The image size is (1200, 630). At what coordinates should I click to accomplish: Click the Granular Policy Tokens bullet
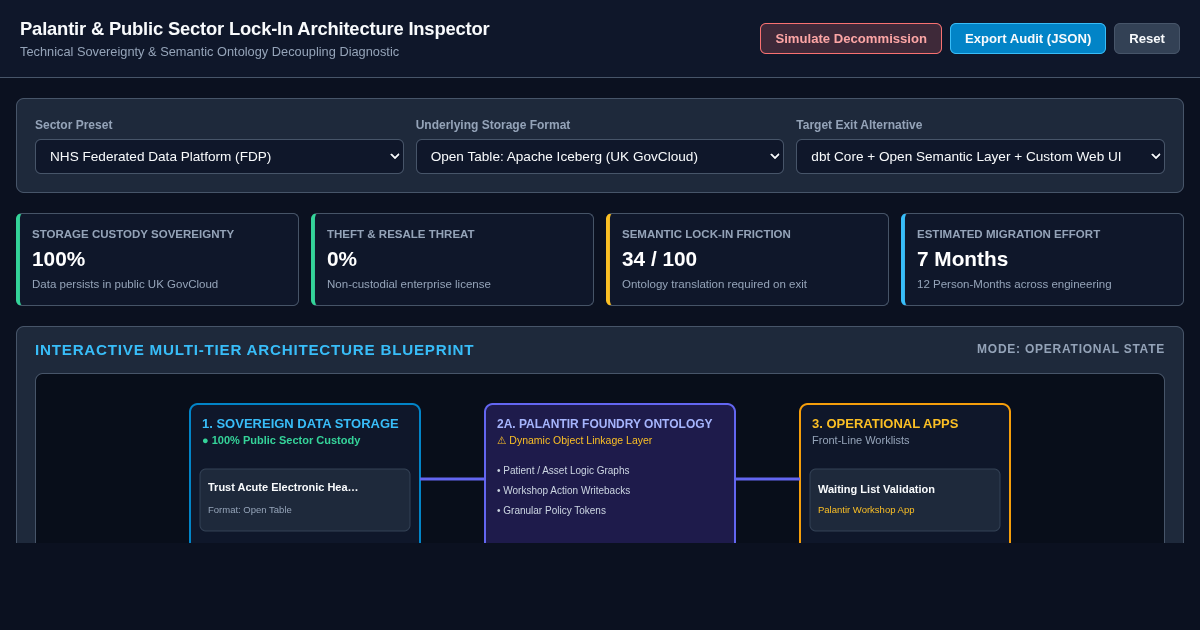551,510
